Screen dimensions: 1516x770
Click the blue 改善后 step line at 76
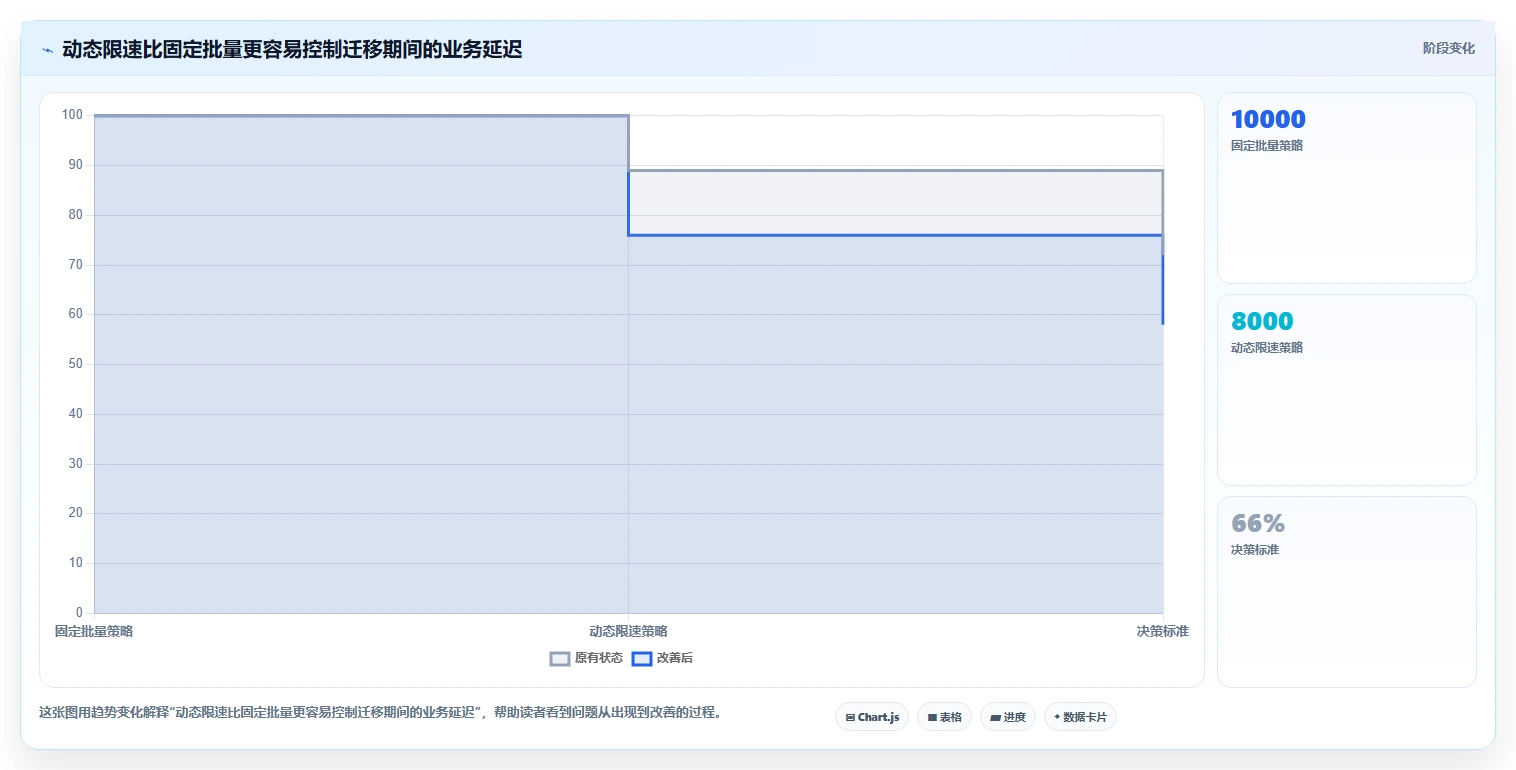click(895, 235)
